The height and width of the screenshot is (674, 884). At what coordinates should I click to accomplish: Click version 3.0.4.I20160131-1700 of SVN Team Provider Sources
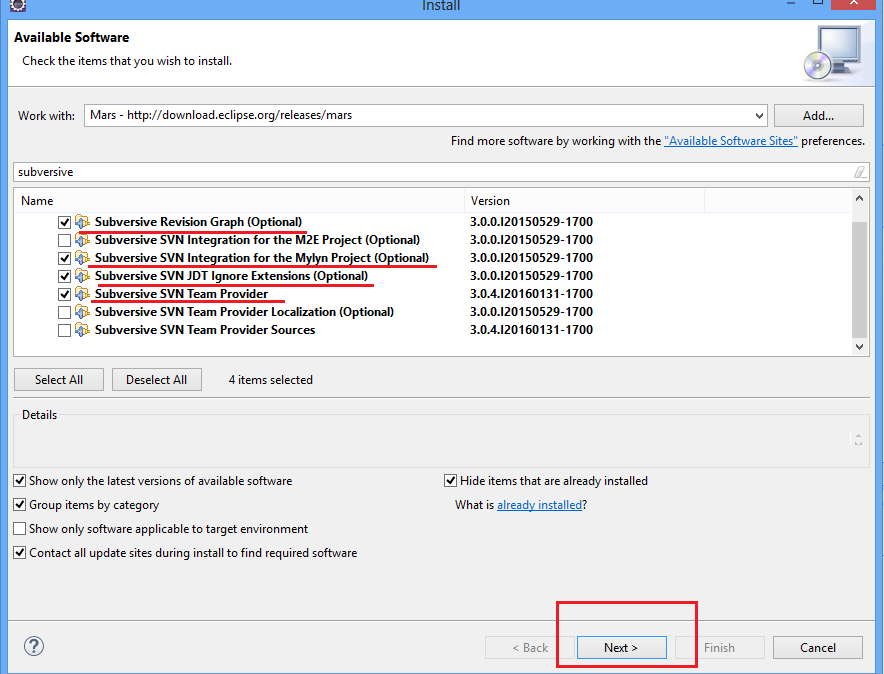(x=532, y=330)
